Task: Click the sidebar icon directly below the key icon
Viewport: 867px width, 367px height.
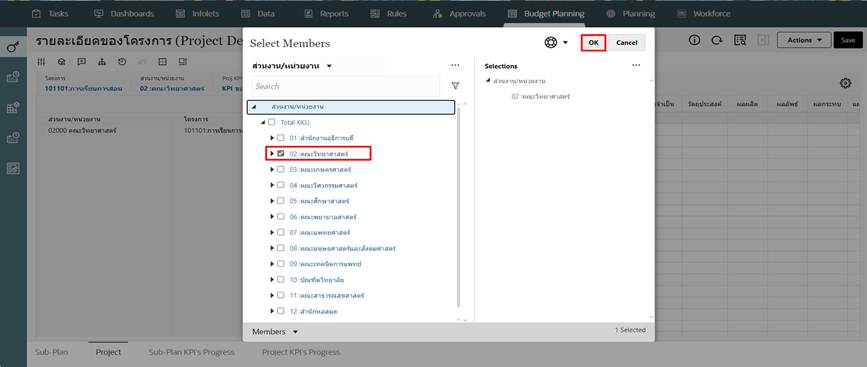Action: click(x=13, y=77)
